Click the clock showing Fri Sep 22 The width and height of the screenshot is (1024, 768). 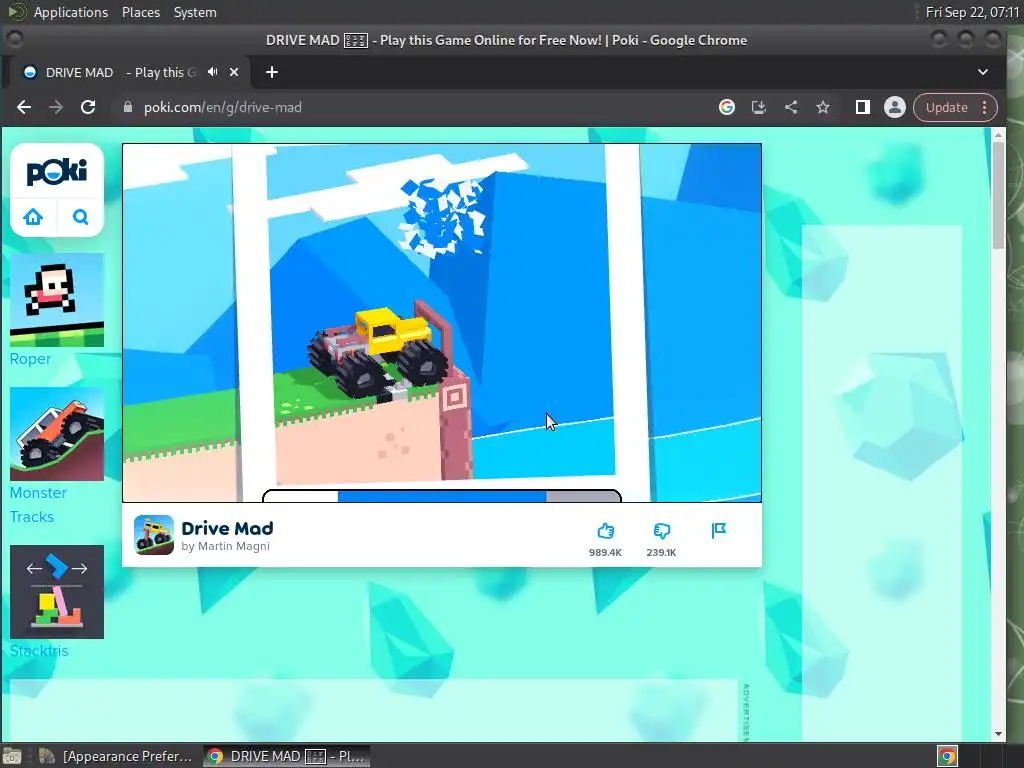(972, 12)
